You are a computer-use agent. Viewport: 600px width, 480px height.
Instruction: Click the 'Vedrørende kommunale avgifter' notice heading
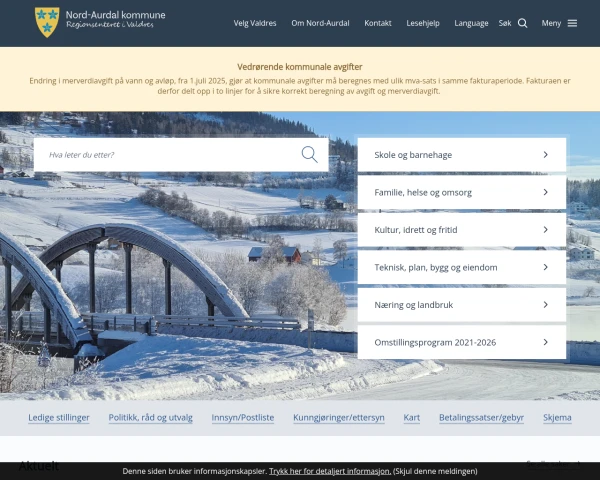300,67
